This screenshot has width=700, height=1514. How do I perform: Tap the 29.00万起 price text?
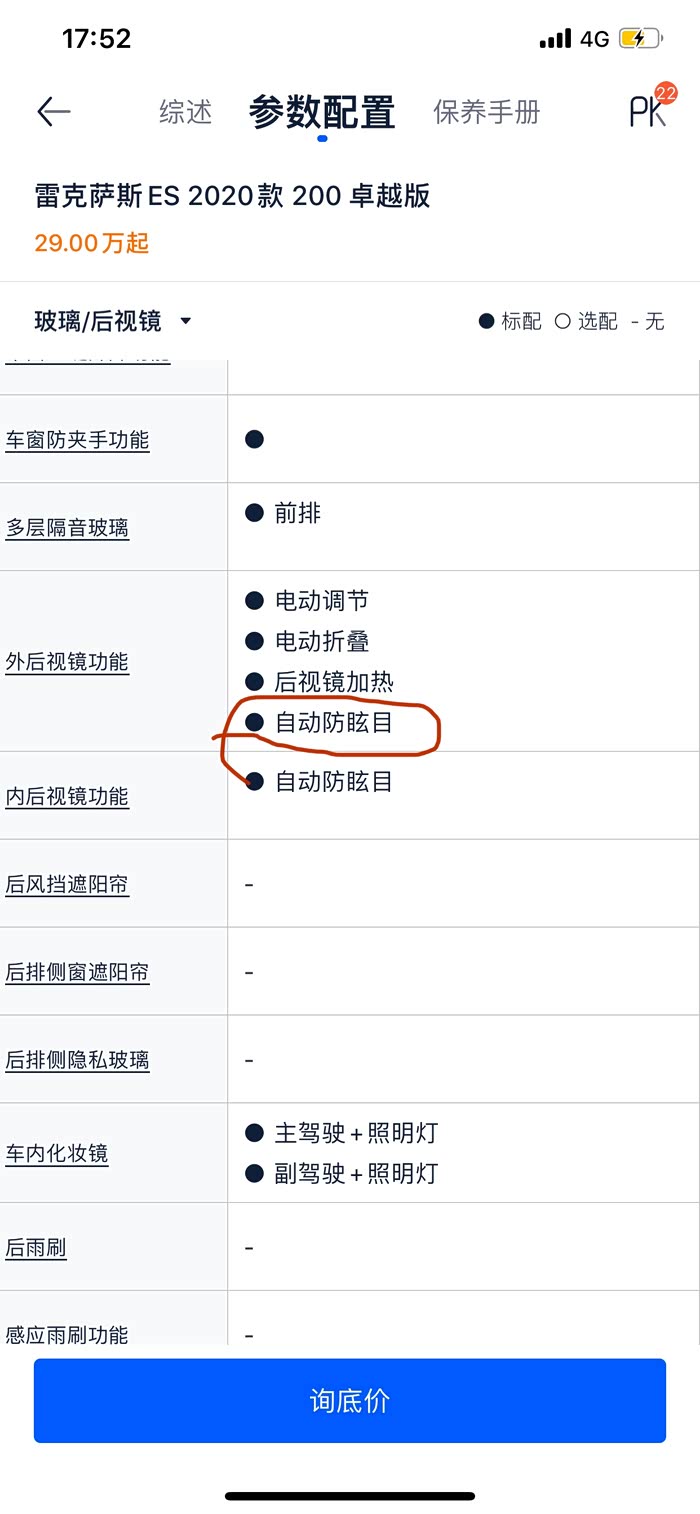92,243
